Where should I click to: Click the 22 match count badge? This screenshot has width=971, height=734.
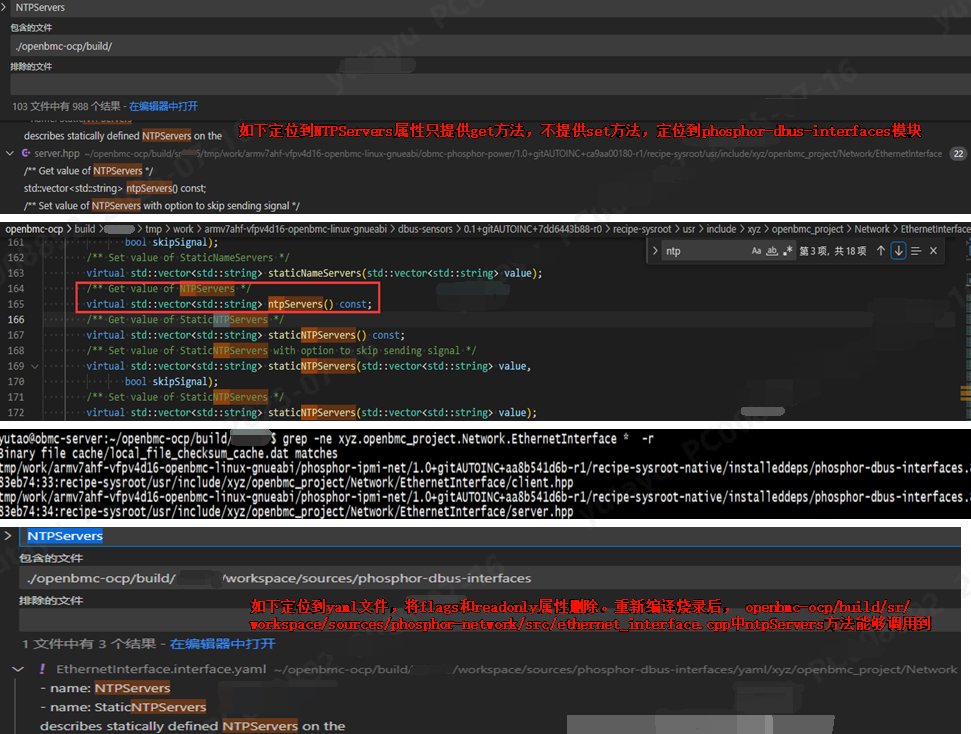point(958,154)
